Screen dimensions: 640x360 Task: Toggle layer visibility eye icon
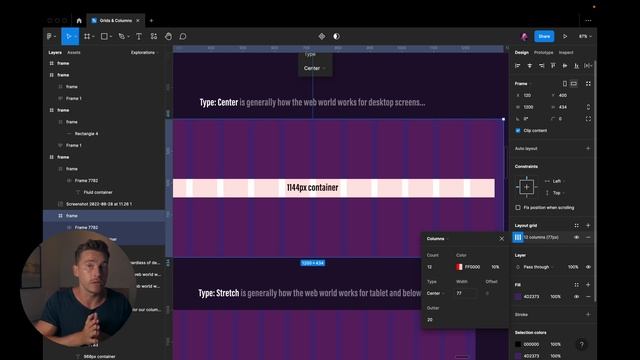click(588, 267)
